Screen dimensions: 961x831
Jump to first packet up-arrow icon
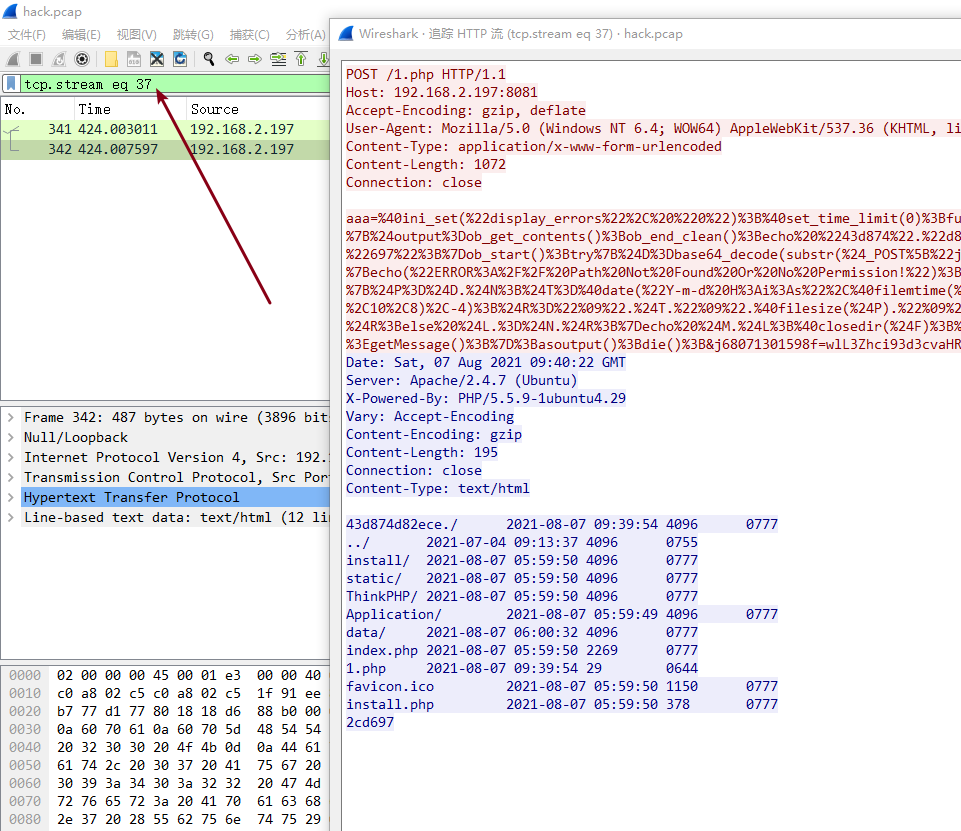coord(301,59)
